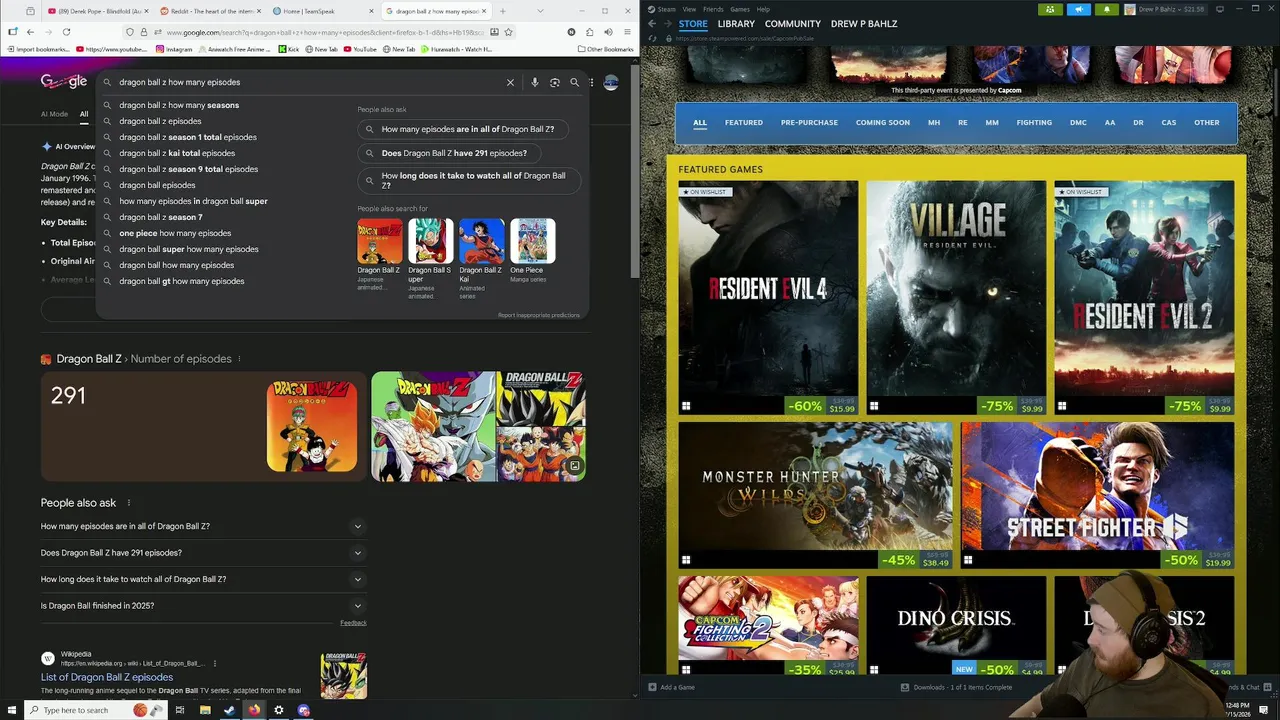This screenshot has width=1280, height=720.
Task: Open the Steam Games menu
Action: [740, 9]
